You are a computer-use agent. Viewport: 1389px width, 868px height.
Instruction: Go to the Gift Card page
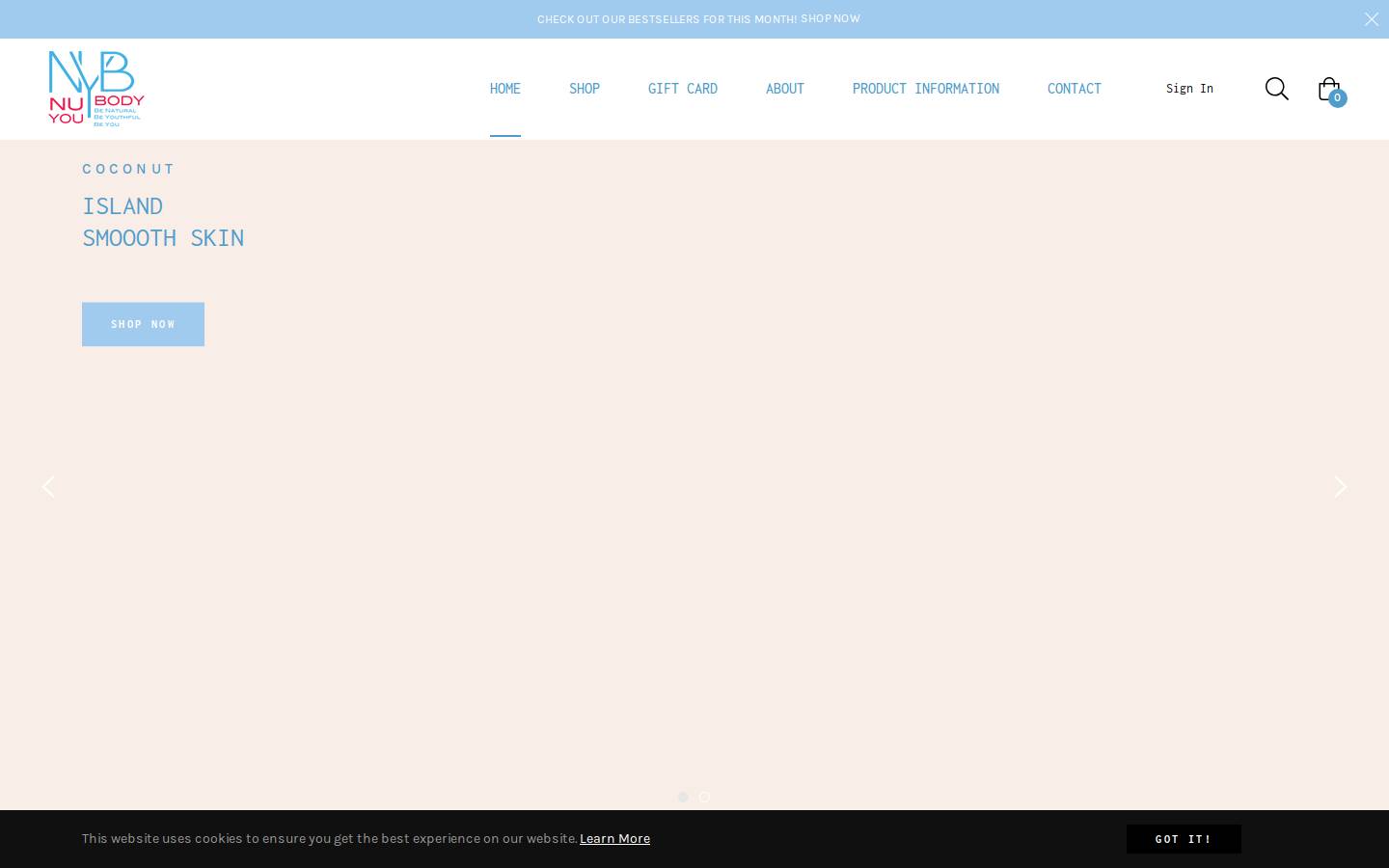pyautogui.click(x=683, y=88)
